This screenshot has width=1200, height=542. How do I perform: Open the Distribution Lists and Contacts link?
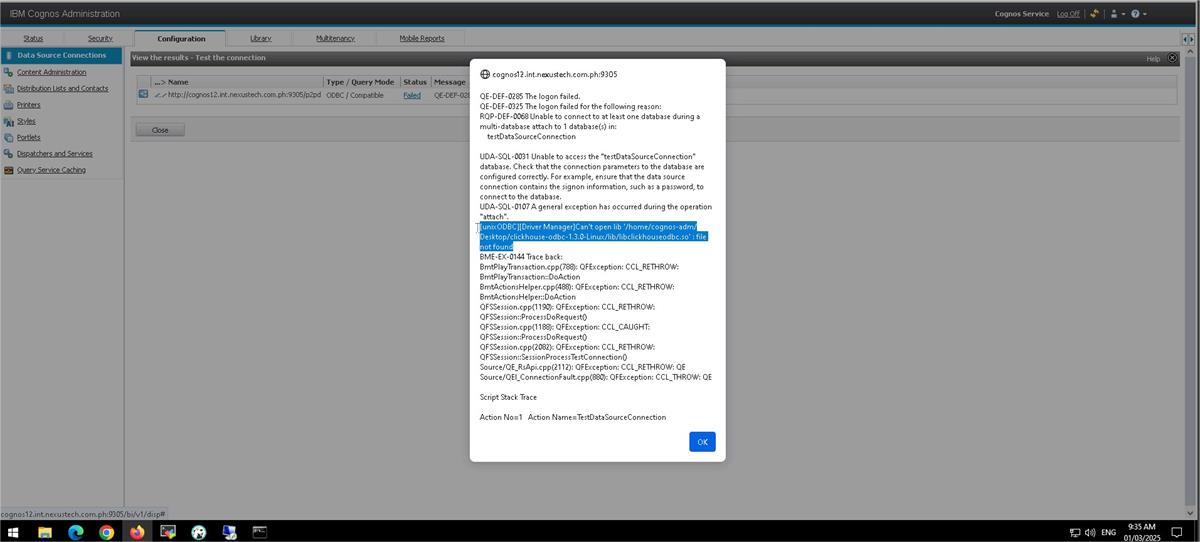pos(62,88)
